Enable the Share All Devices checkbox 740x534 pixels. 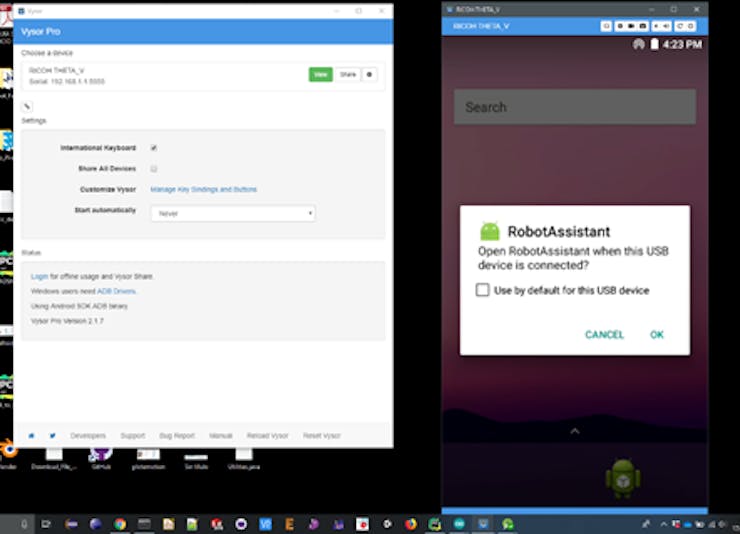pyautogui.click(x=154, y=169)
